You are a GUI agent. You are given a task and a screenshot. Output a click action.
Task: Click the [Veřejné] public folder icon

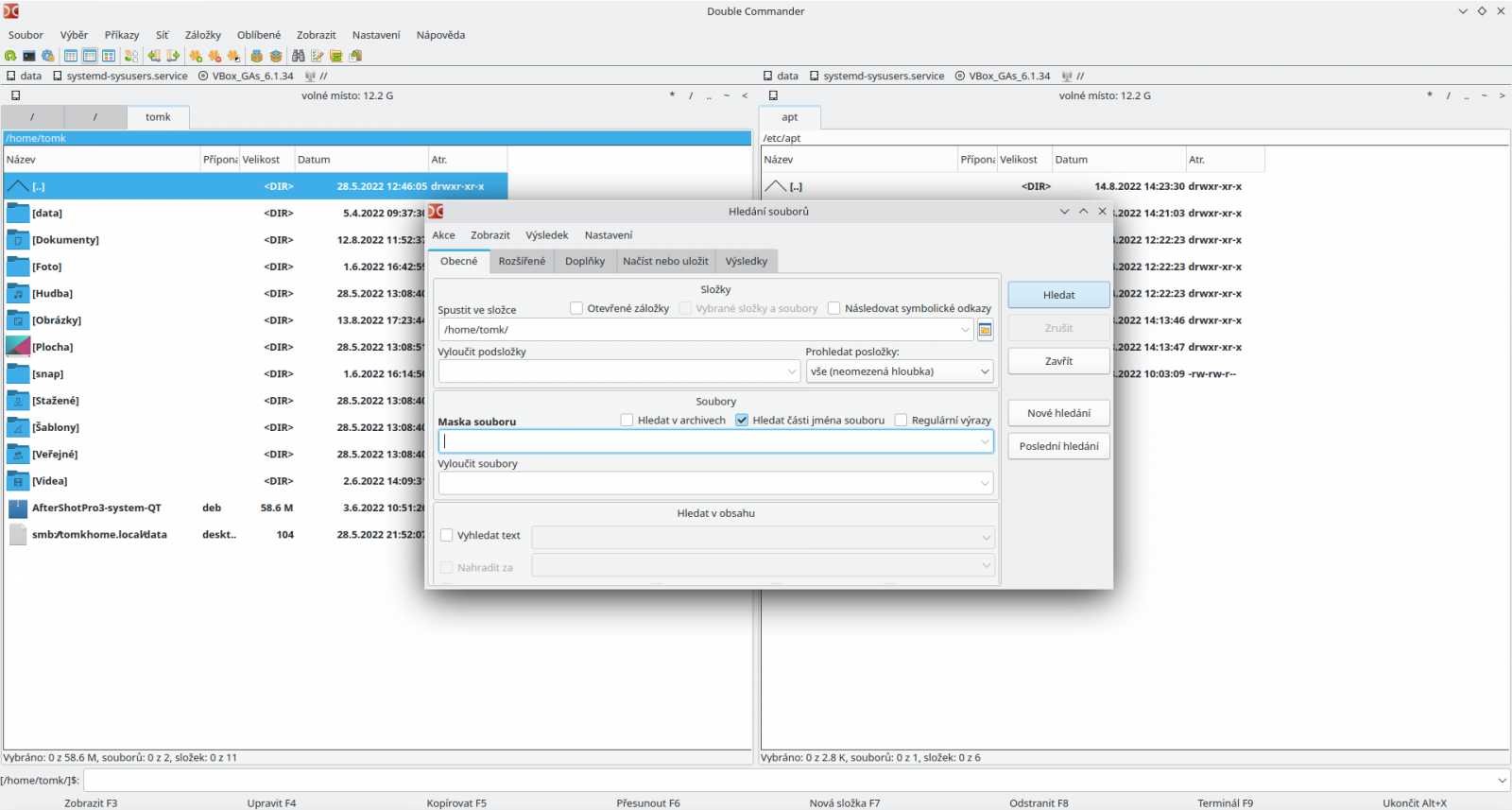(18, 455)
